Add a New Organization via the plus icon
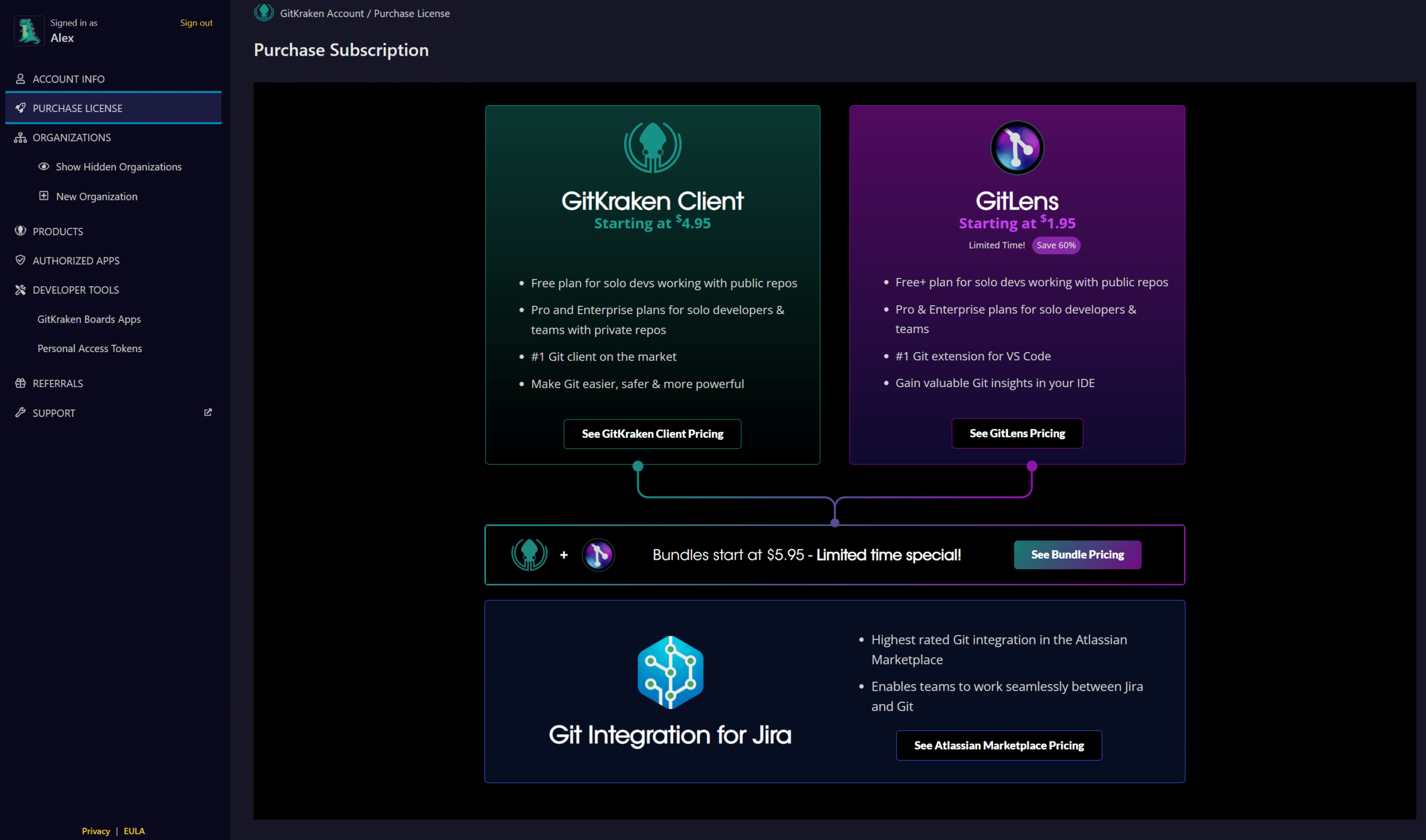 pos(43,196)
